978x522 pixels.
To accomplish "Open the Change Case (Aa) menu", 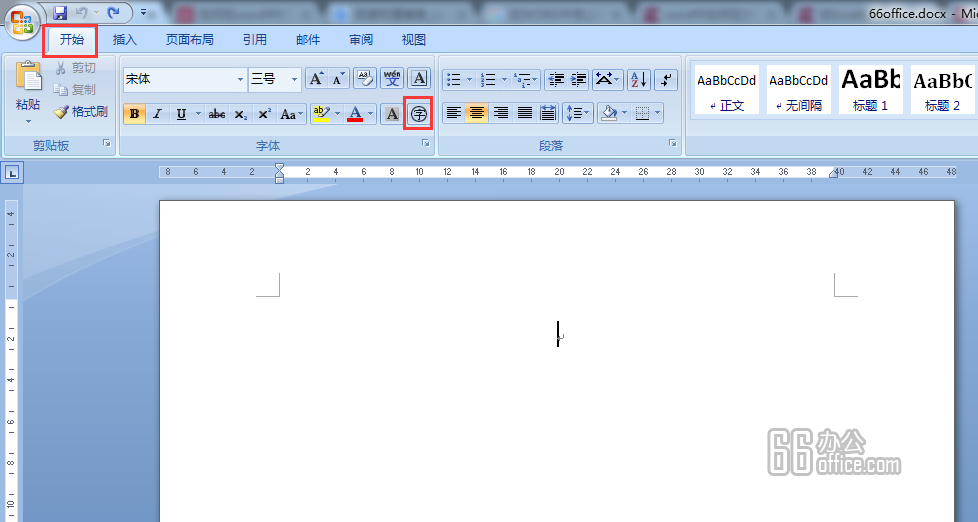I will click(x=291, y=114).
